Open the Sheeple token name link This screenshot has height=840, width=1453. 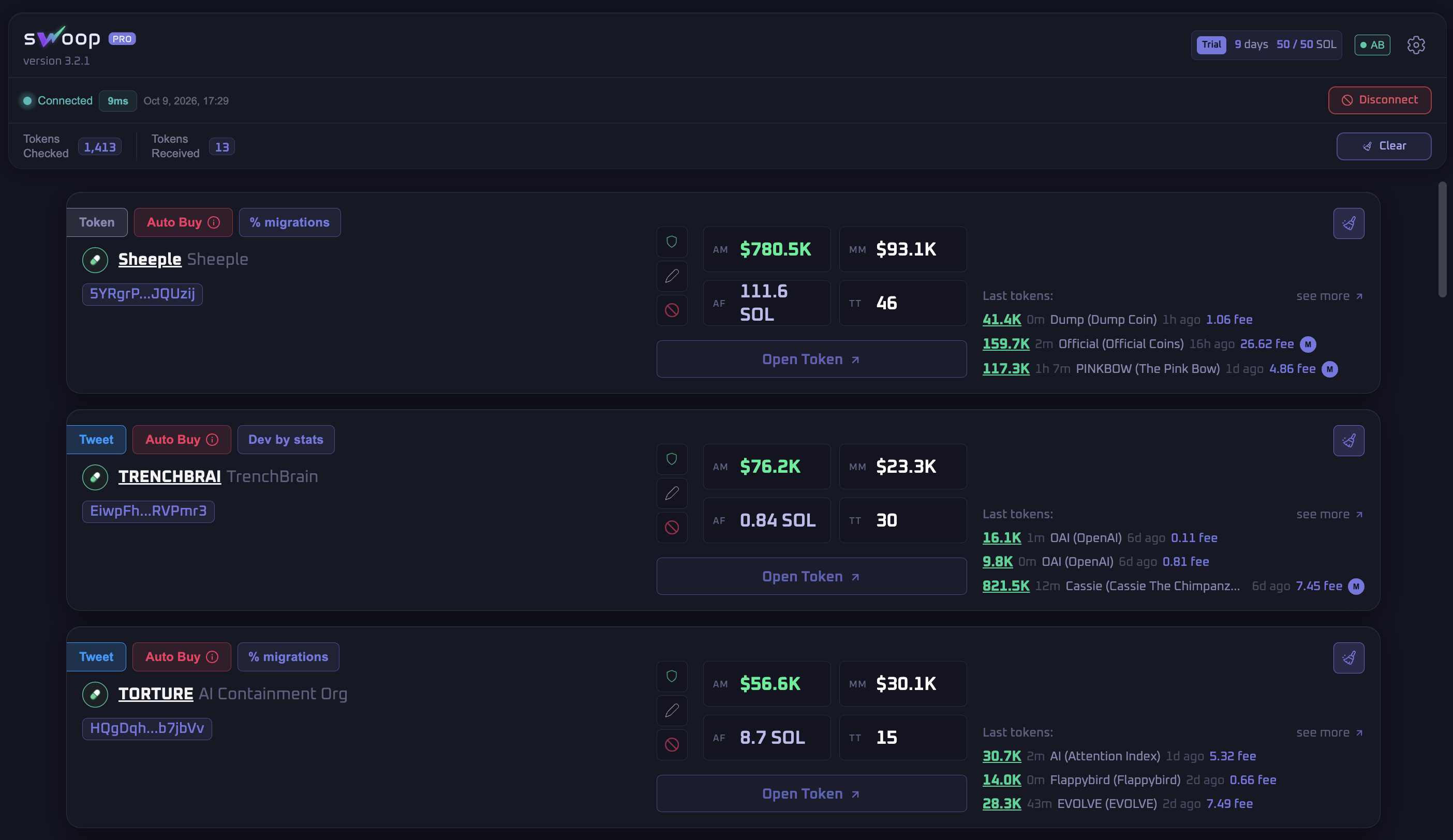click(x=150, y=260)
